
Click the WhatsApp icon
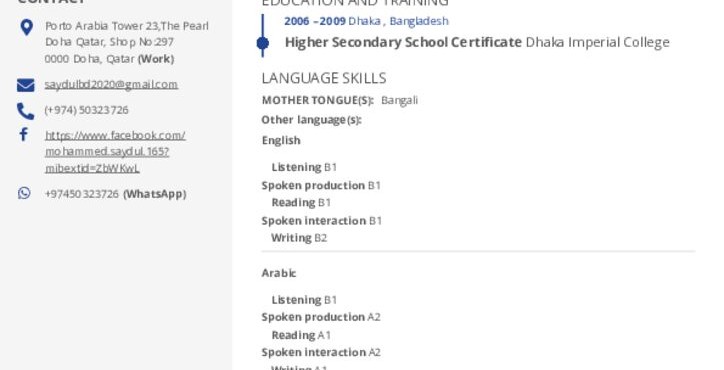click(x=24, y=193)
